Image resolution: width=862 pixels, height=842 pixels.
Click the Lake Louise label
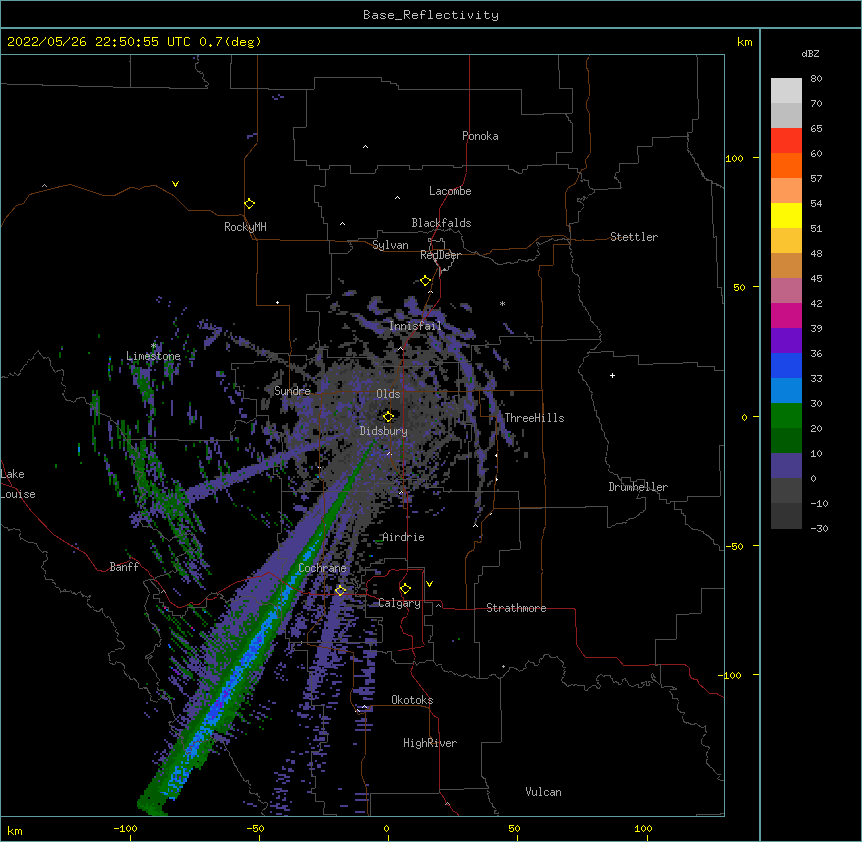[x=18, y=484]
